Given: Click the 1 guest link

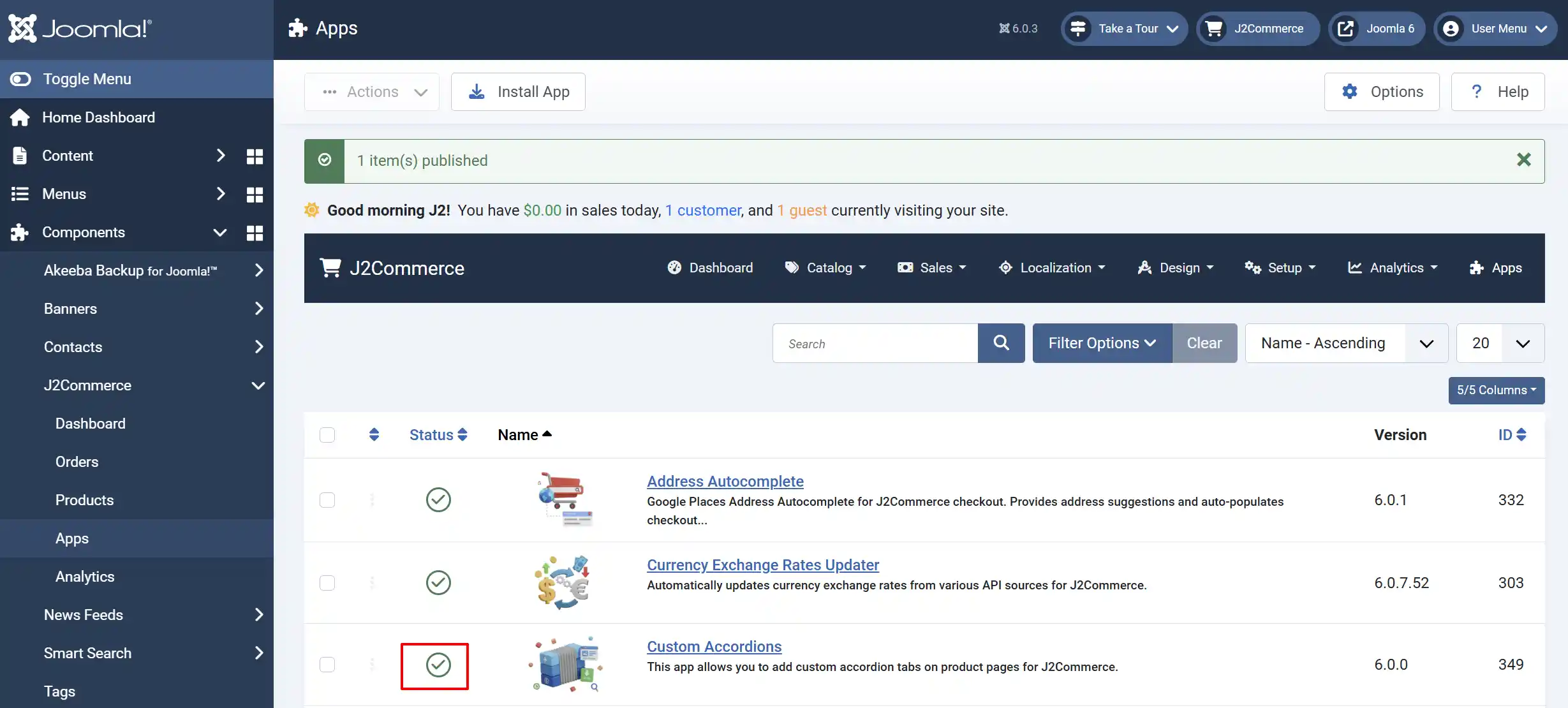Looking at the screenshot, I should coord(802,210).
